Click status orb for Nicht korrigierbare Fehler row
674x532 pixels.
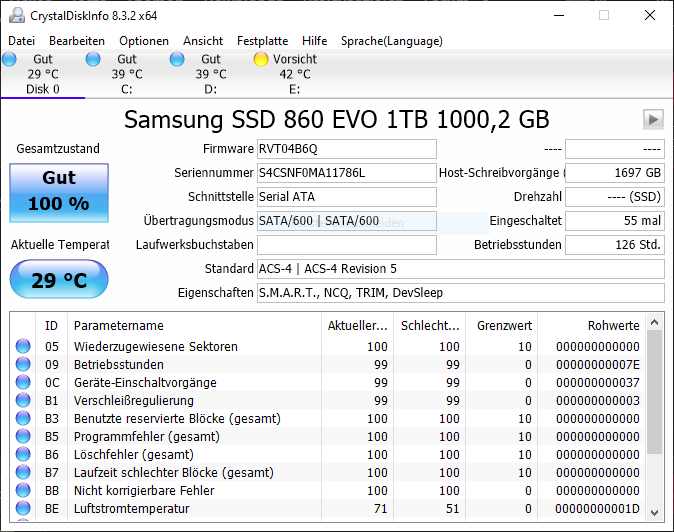click(x=23, y=490)
